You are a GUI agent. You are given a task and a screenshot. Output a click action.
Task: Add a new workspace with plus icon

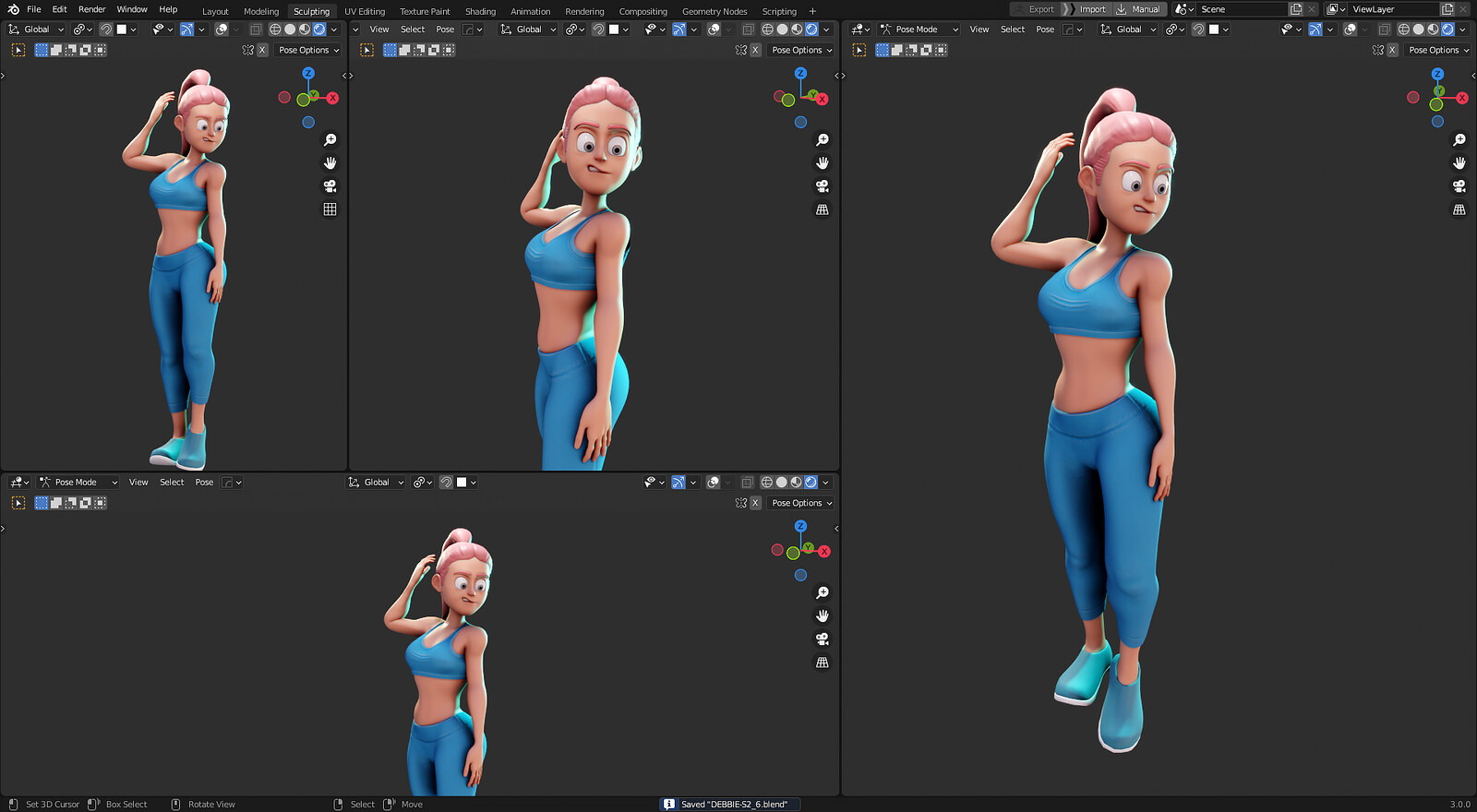812,12
